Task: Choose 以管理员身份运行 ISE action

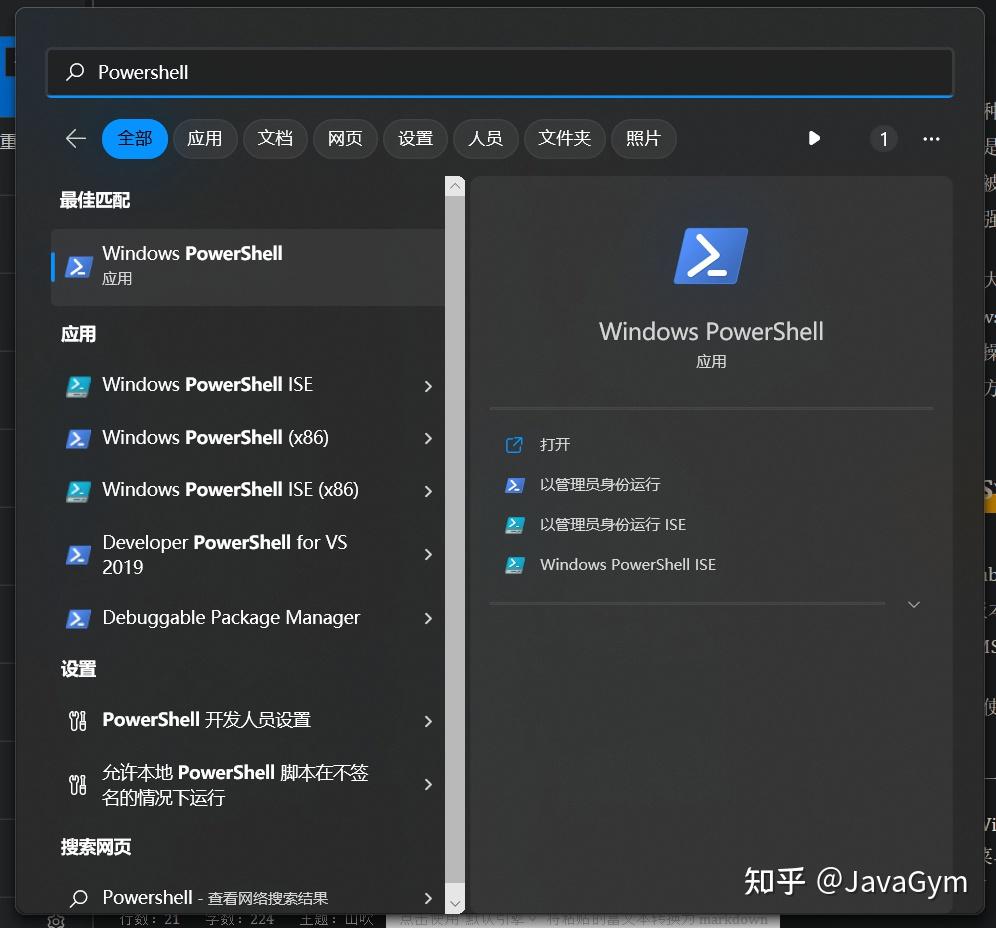Action: (x=612, y=525)
